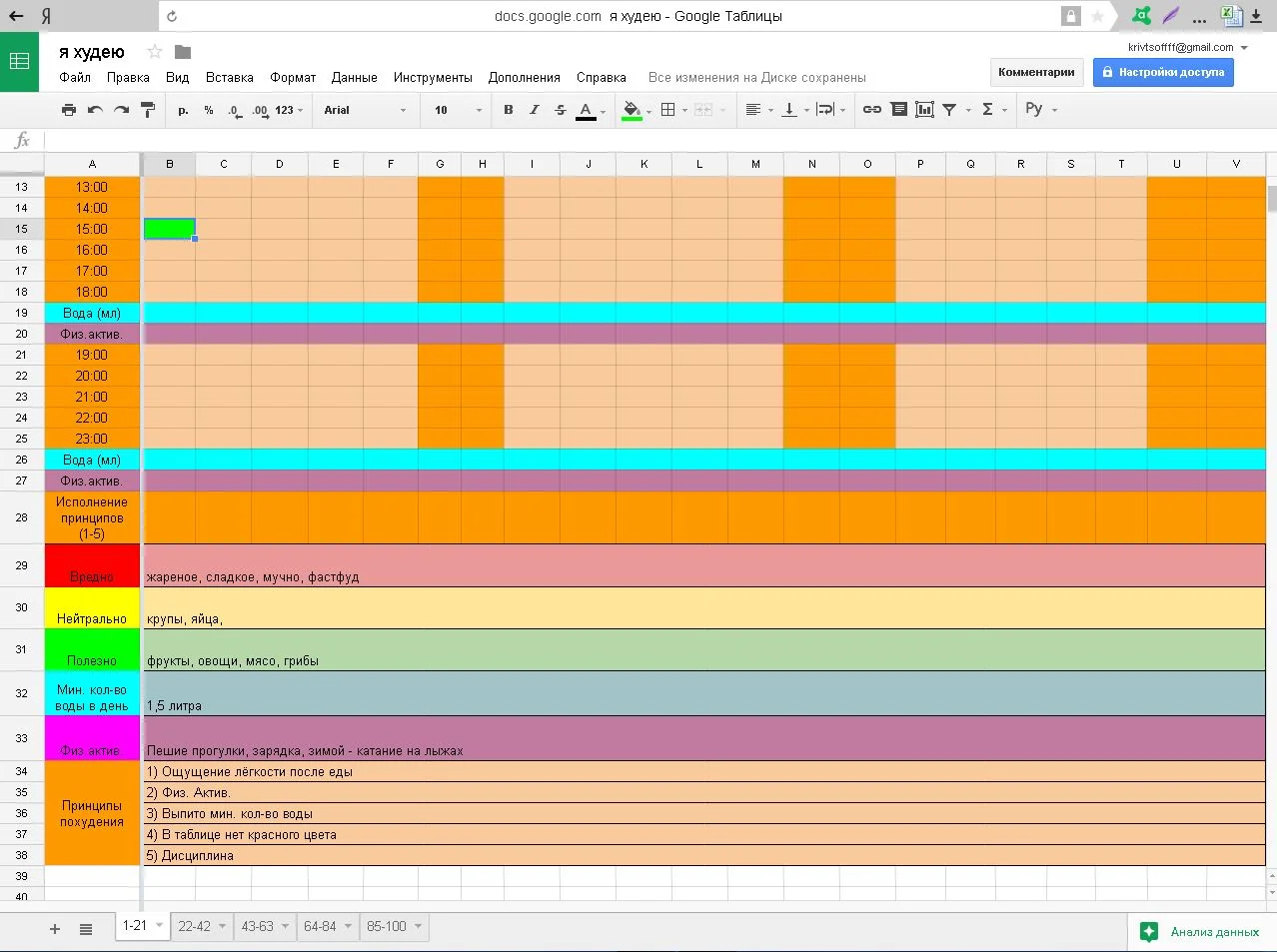Add a new sheet with plus button
1277x952 pixels.
(55, 929)
